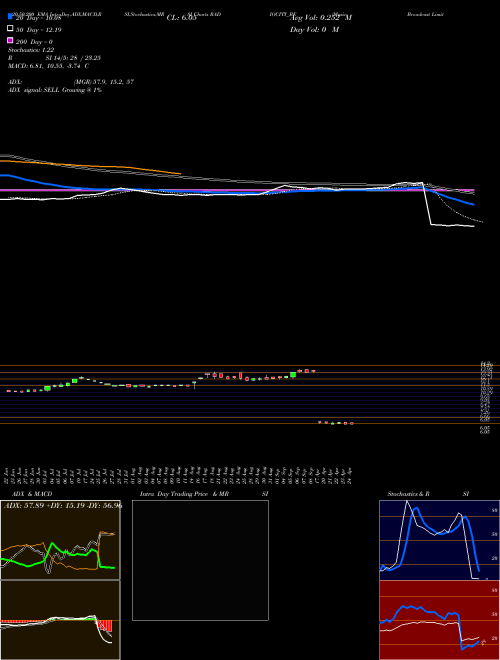Click the blue 20 Day legend swatch
Image resolution: width=500 pixels, height=660 pixels.
coord(10,16)
